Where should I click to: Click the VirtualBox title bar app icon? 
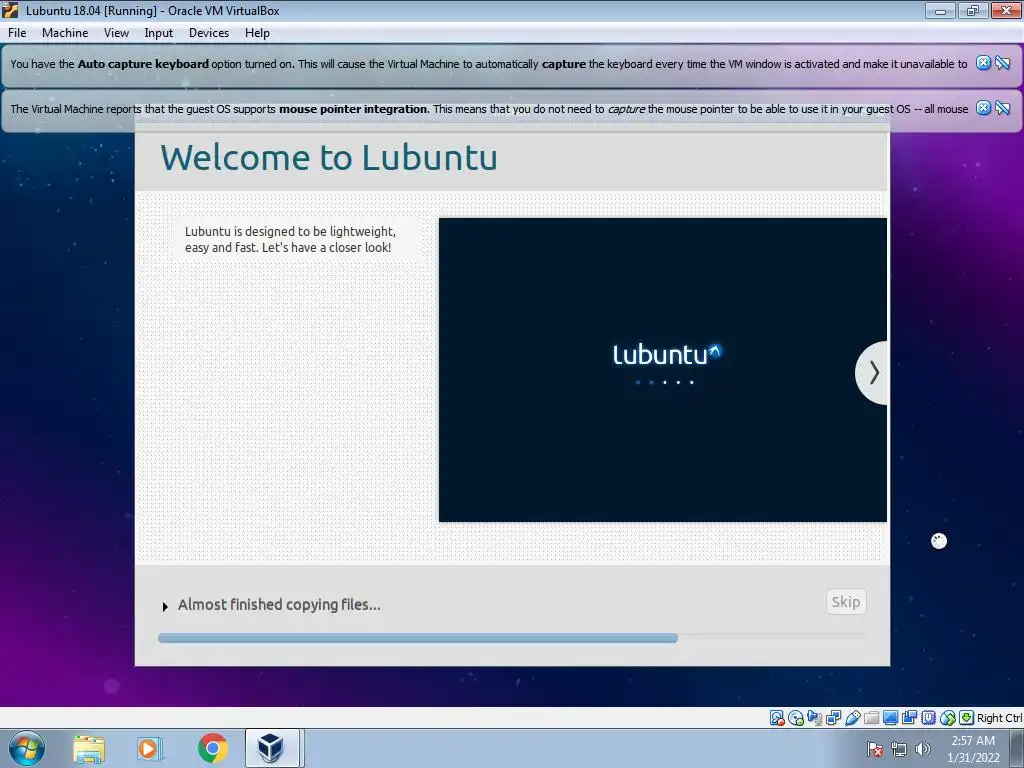click(x=10, y=10)
